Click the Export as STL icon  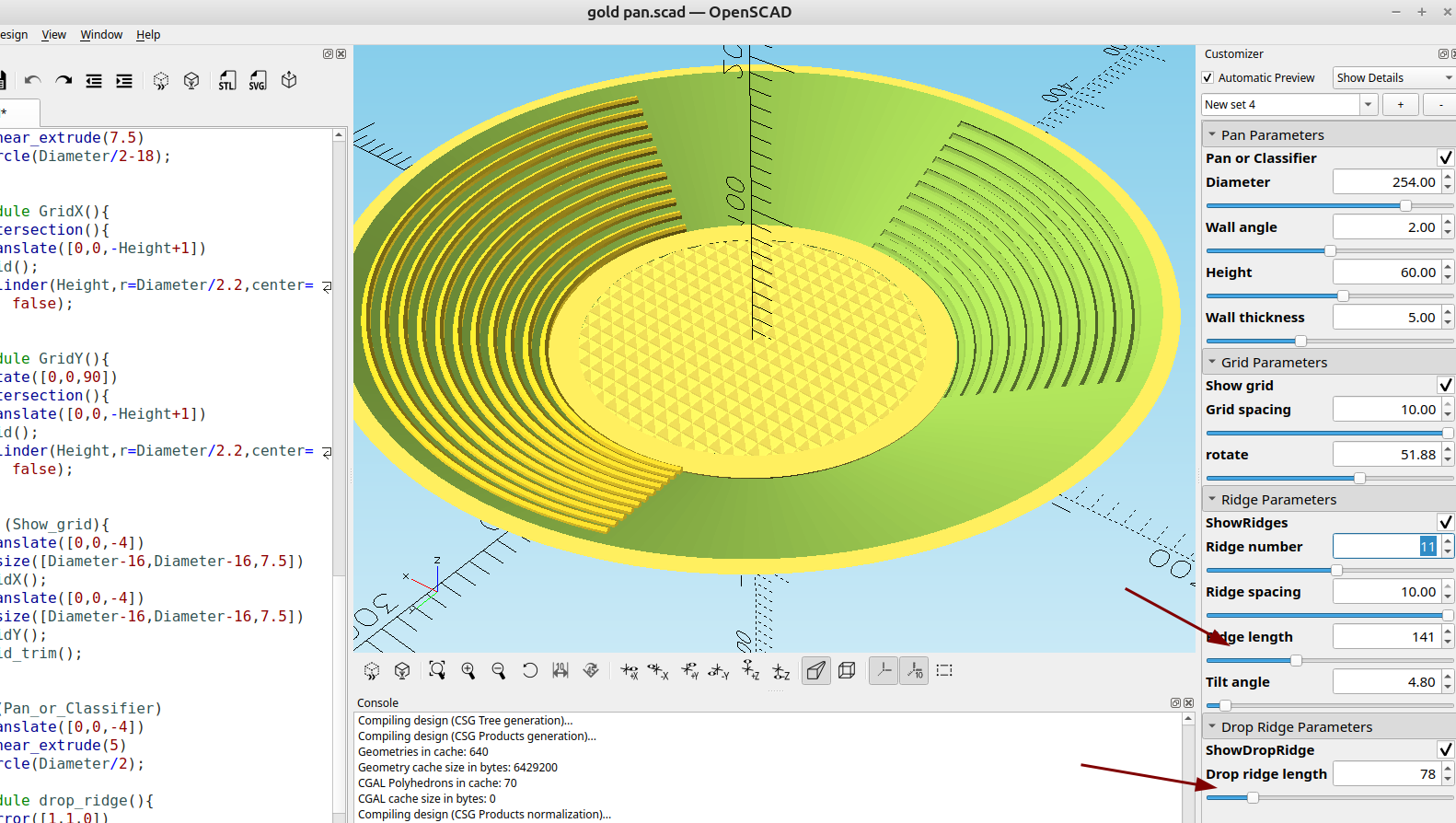226,81
